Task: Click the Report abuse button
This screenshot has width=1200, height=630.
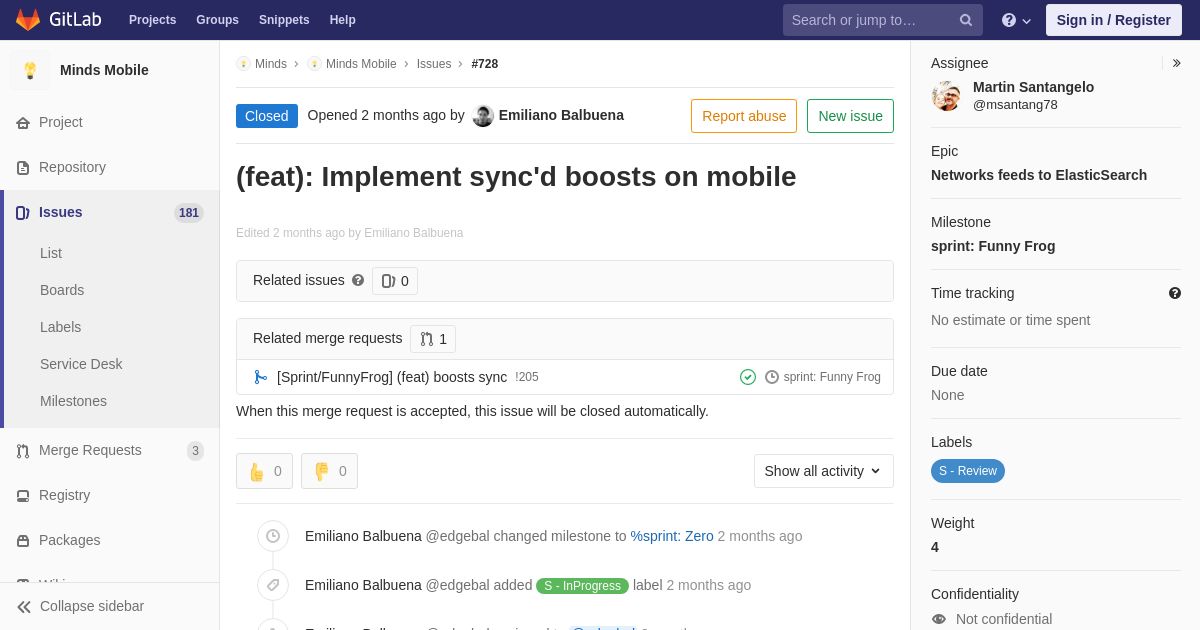Action: coord(743,116)
